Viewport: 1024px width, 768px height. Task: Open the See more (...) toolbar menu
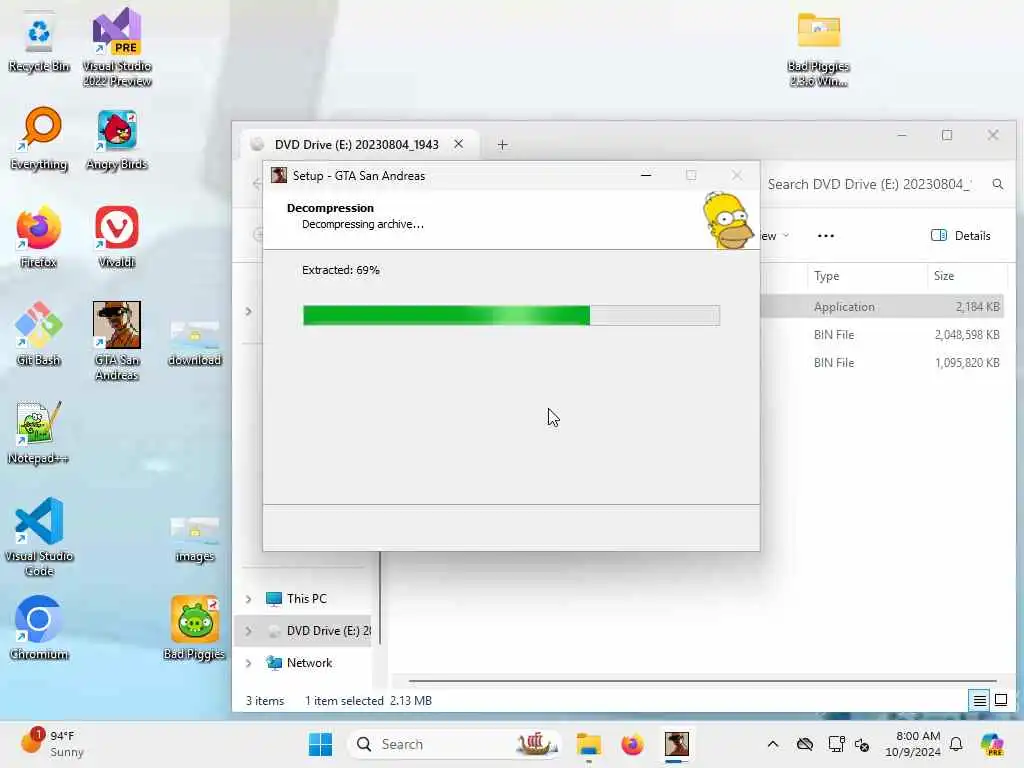pos(825,236)
